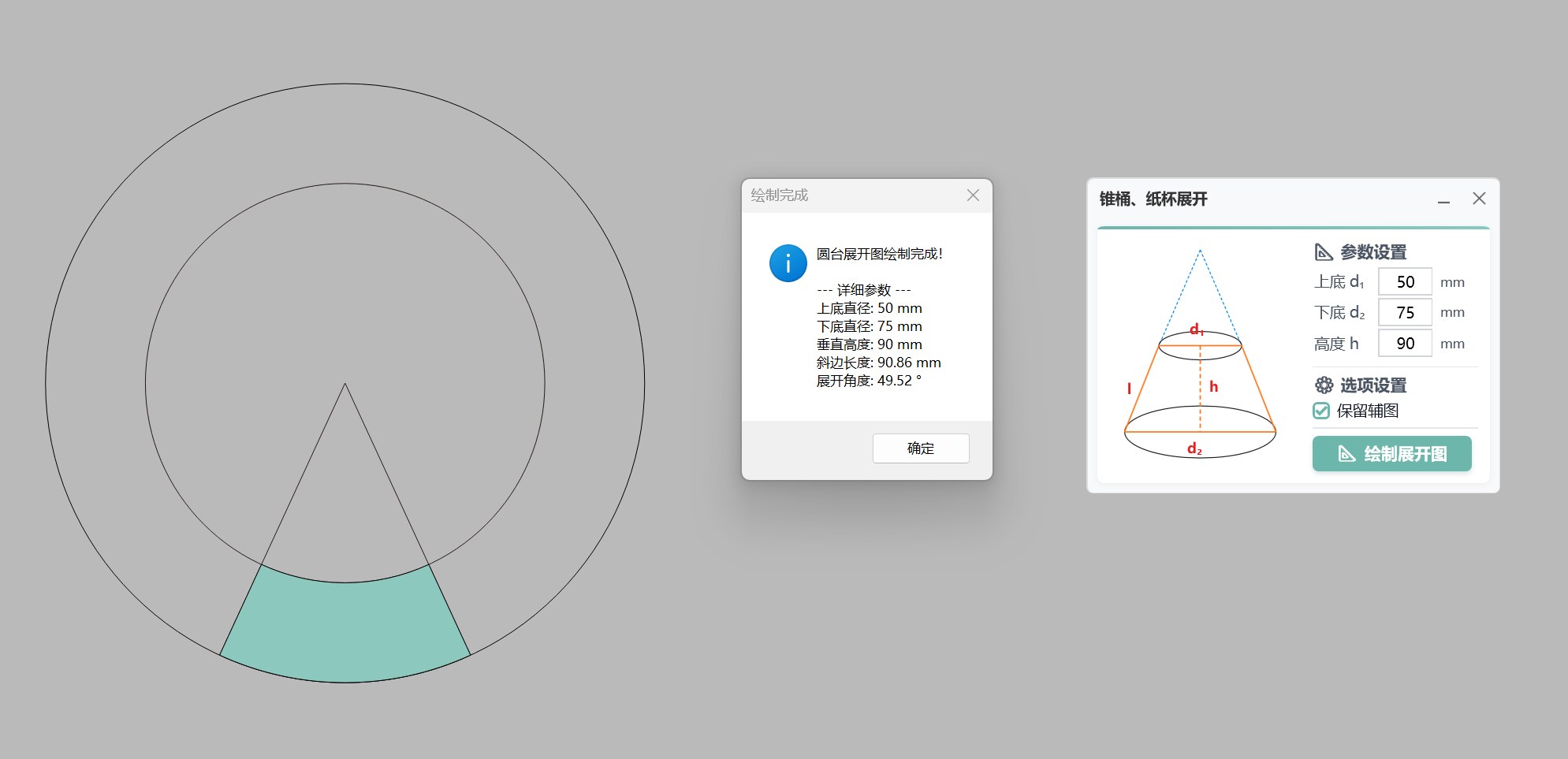Image resolution: width=1568 pixels, height=759 pixels.
Task: Focus the 下底 d2 input field
Action: [x=1405, y=313]
